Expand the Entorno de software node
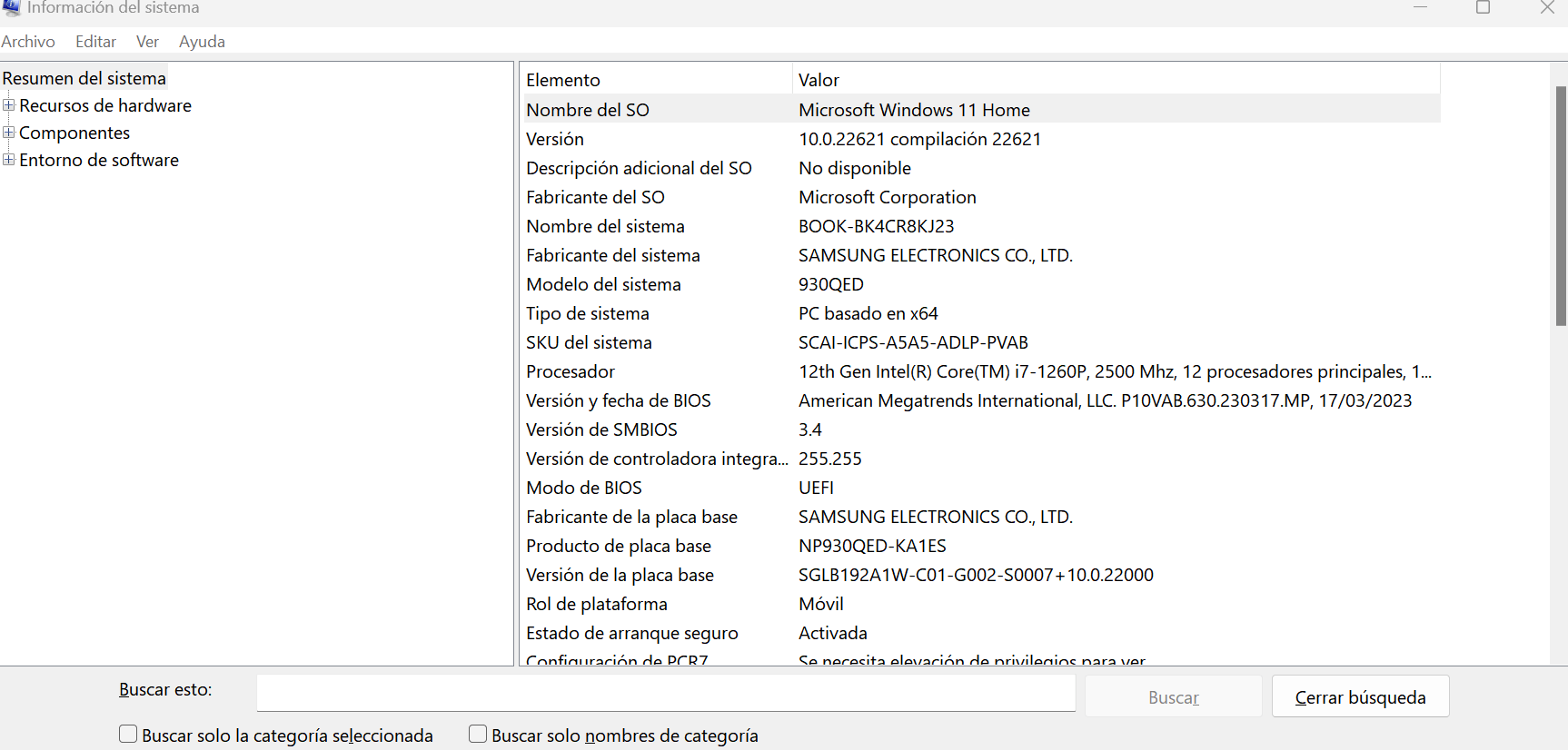Viewport: 1568px width, 750px height. point(9,160)
